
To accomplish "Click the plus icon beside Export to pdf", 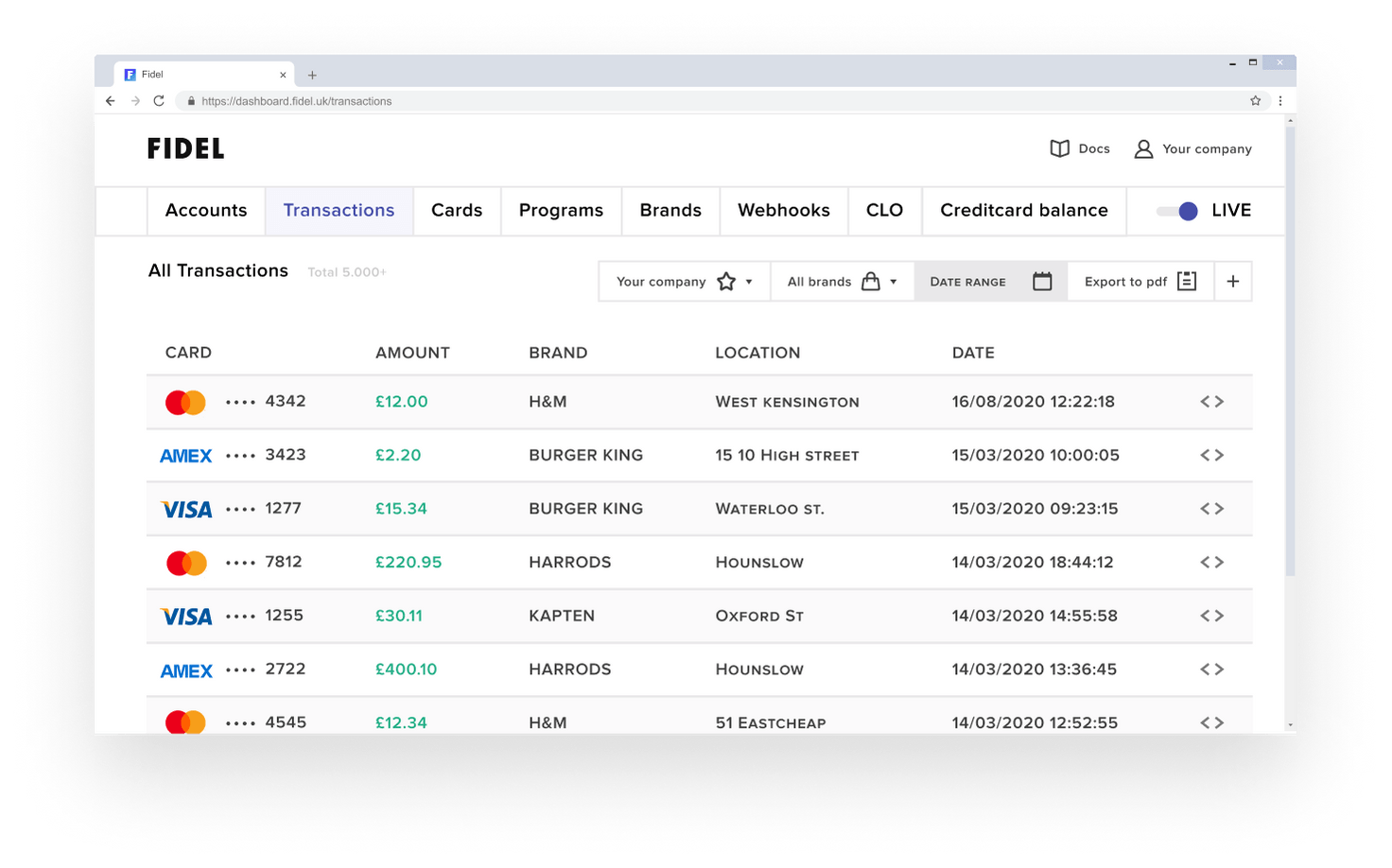I will (x=1232, y=281).
